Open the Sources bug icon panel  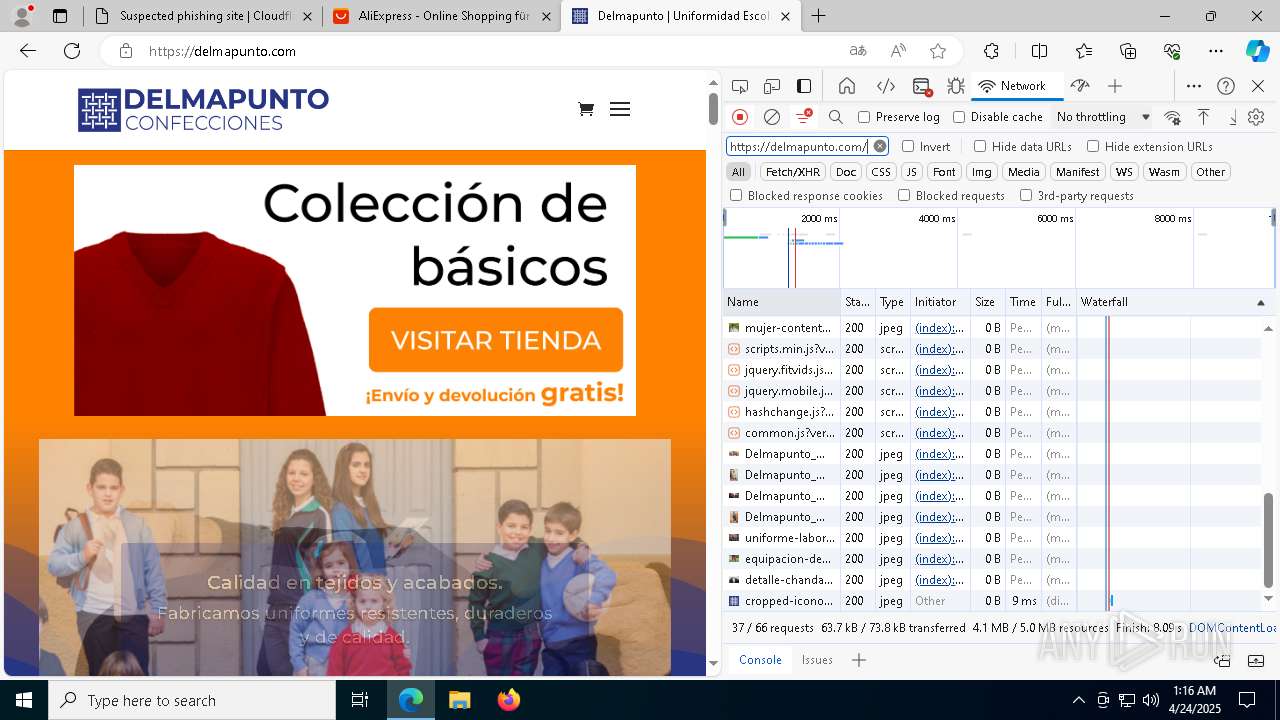955,86
